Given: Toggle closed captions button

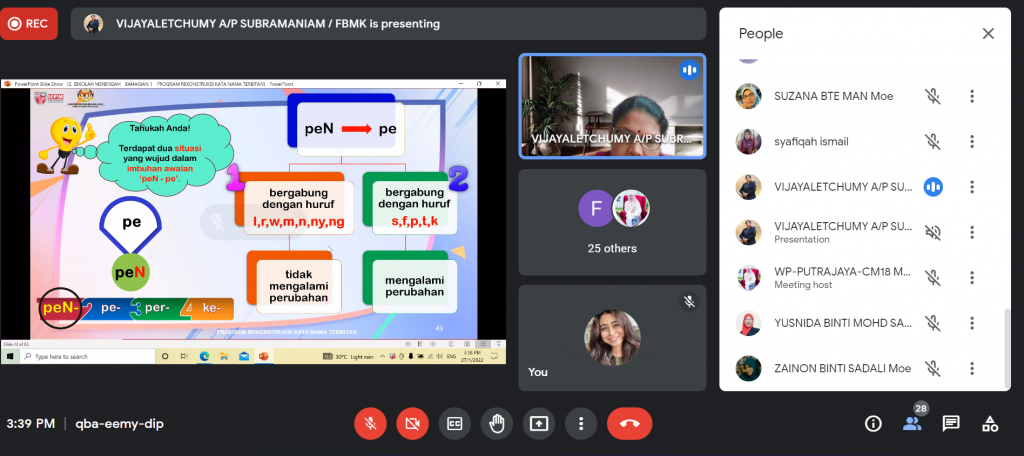Looking at the screenshot, I should click(453, 423).
